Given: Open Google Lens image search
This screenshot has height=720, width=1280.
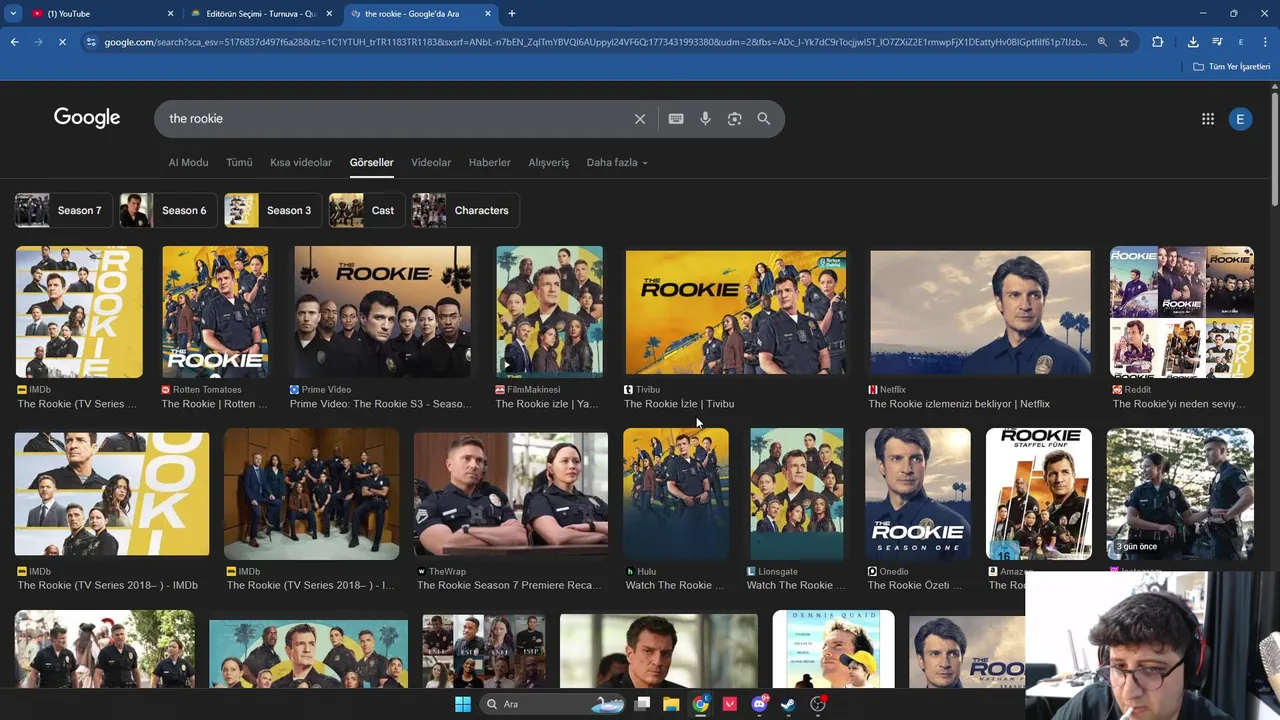Looking at the screenshot, I should click(x=734, y=119).
